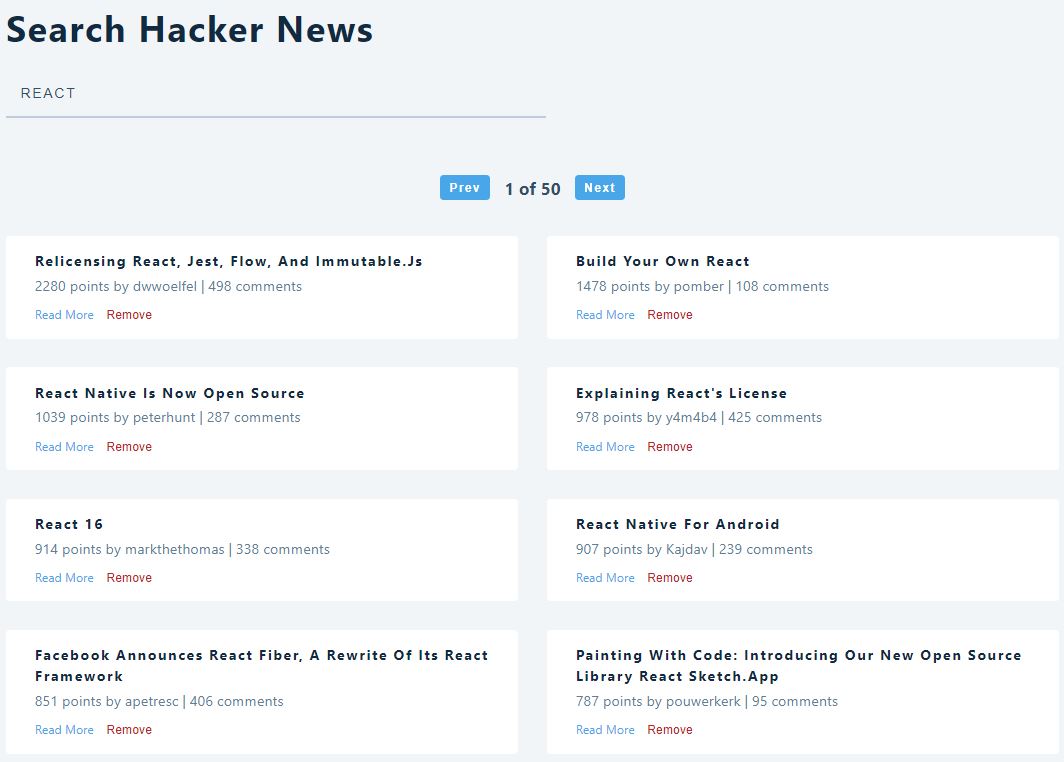Image resolution: width=1064 pixels, height=762 pixels.
Task: Open Read More for Relicensing React story
Action: (64, 315)
